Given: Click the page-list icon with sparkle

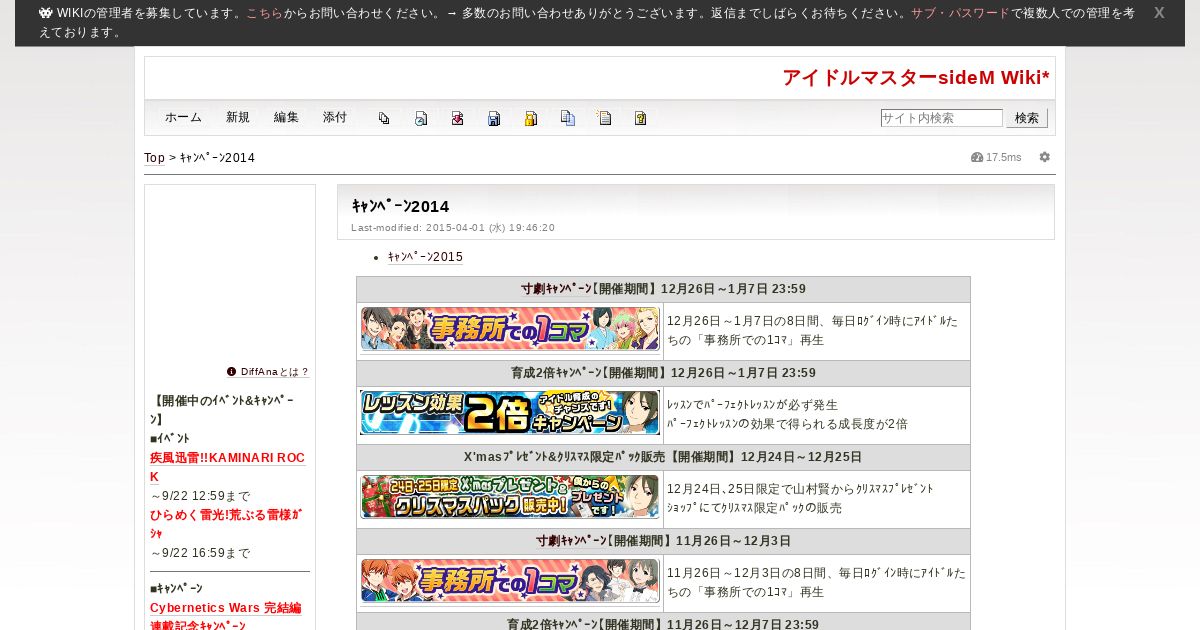Looking at the screenshot, I should [x=604, y=118].
